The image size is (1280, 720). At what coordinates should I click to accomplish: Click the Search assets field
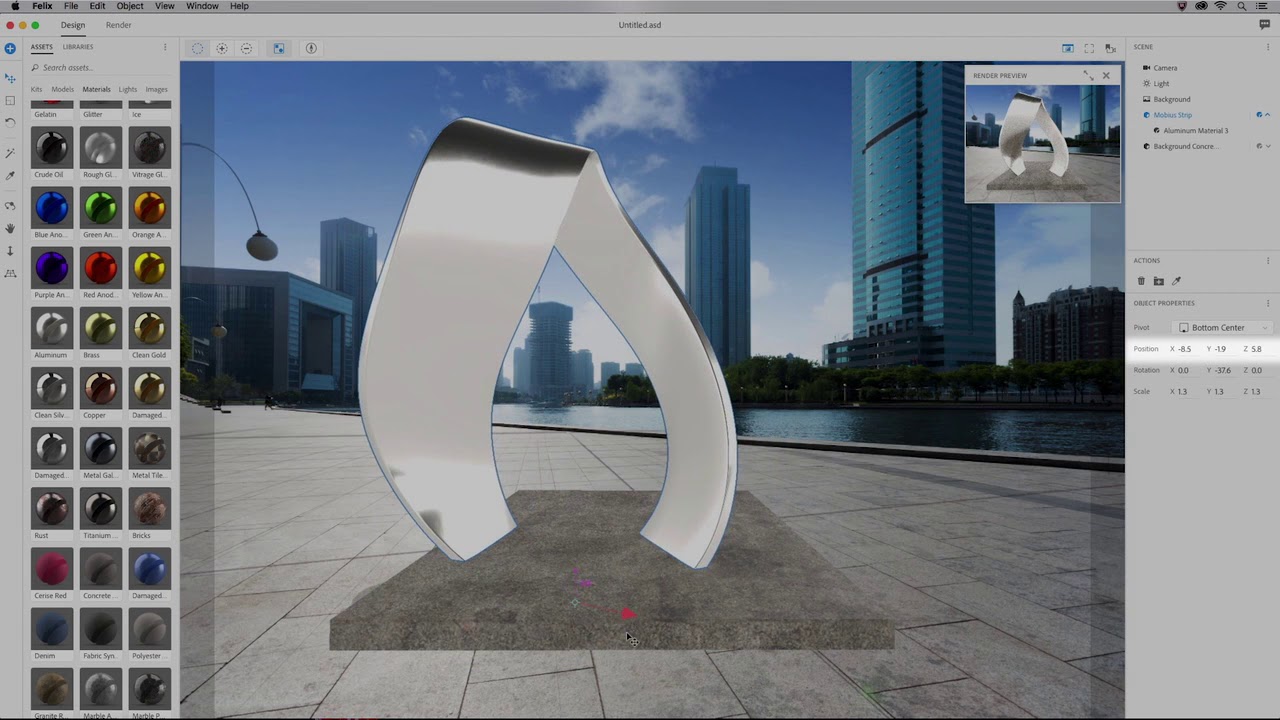coord(70,67)
